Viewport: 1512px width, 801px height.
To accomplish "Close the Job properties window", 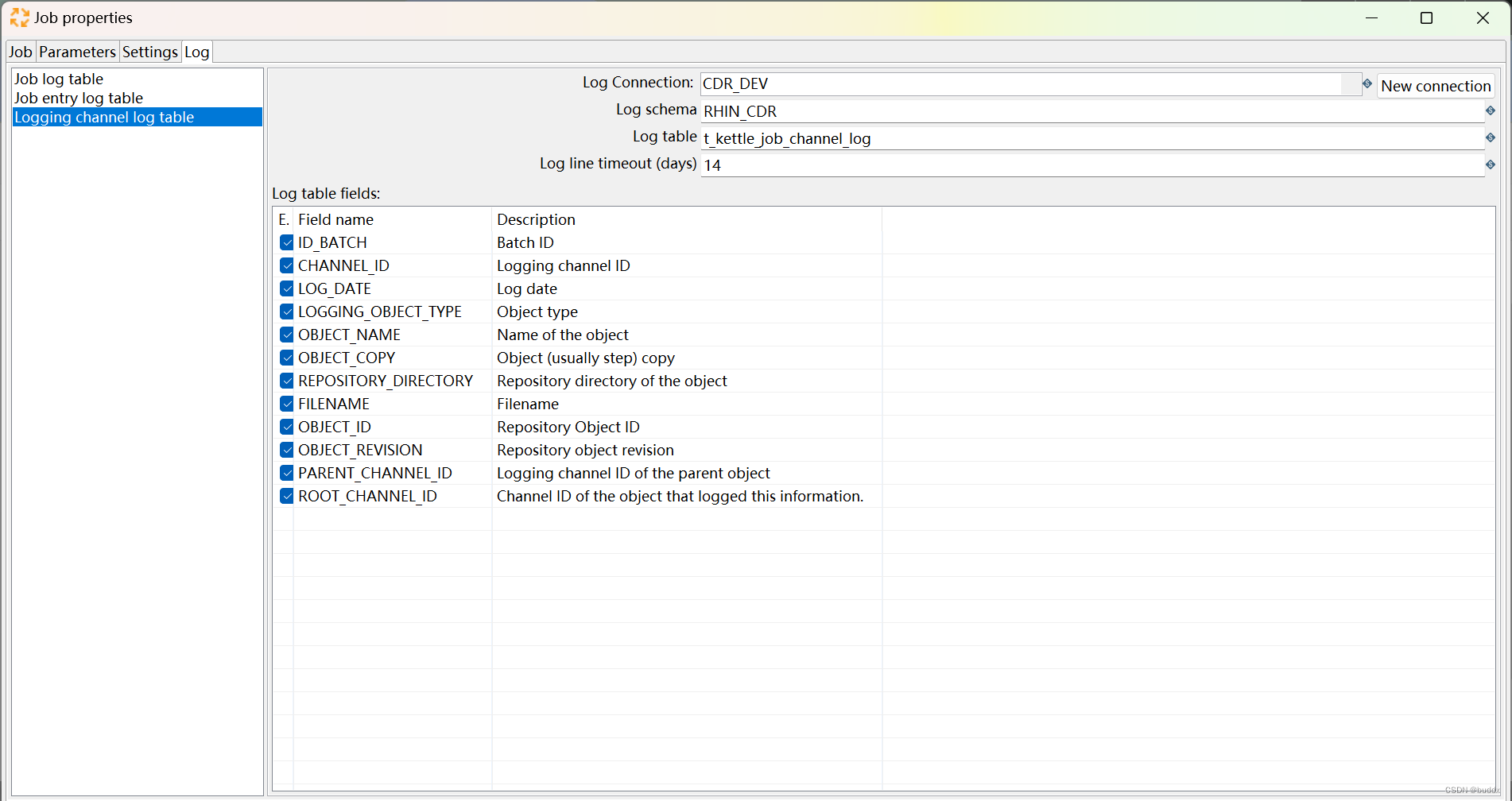I will pos(1483,17).
